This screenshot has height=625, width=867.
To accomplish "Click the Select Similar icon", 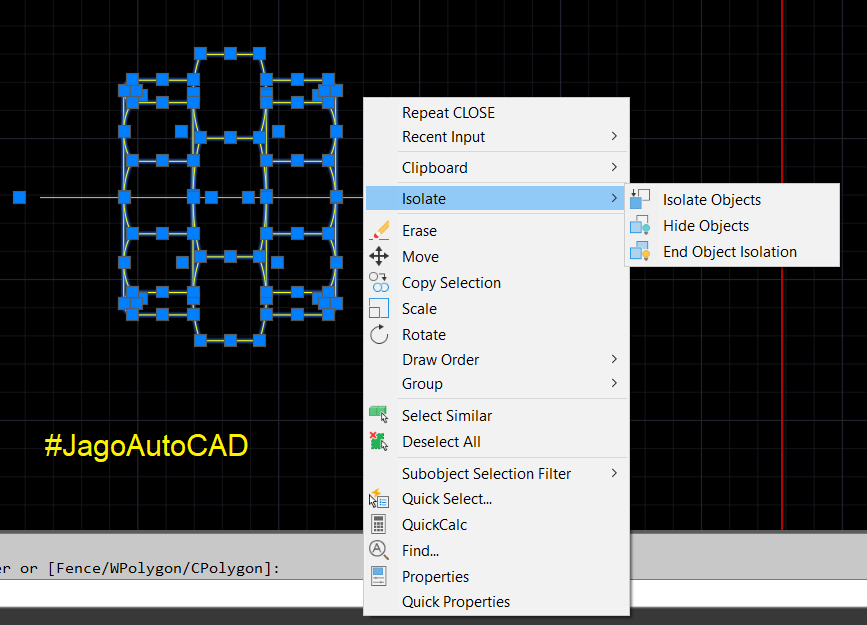I will (379, 413).
